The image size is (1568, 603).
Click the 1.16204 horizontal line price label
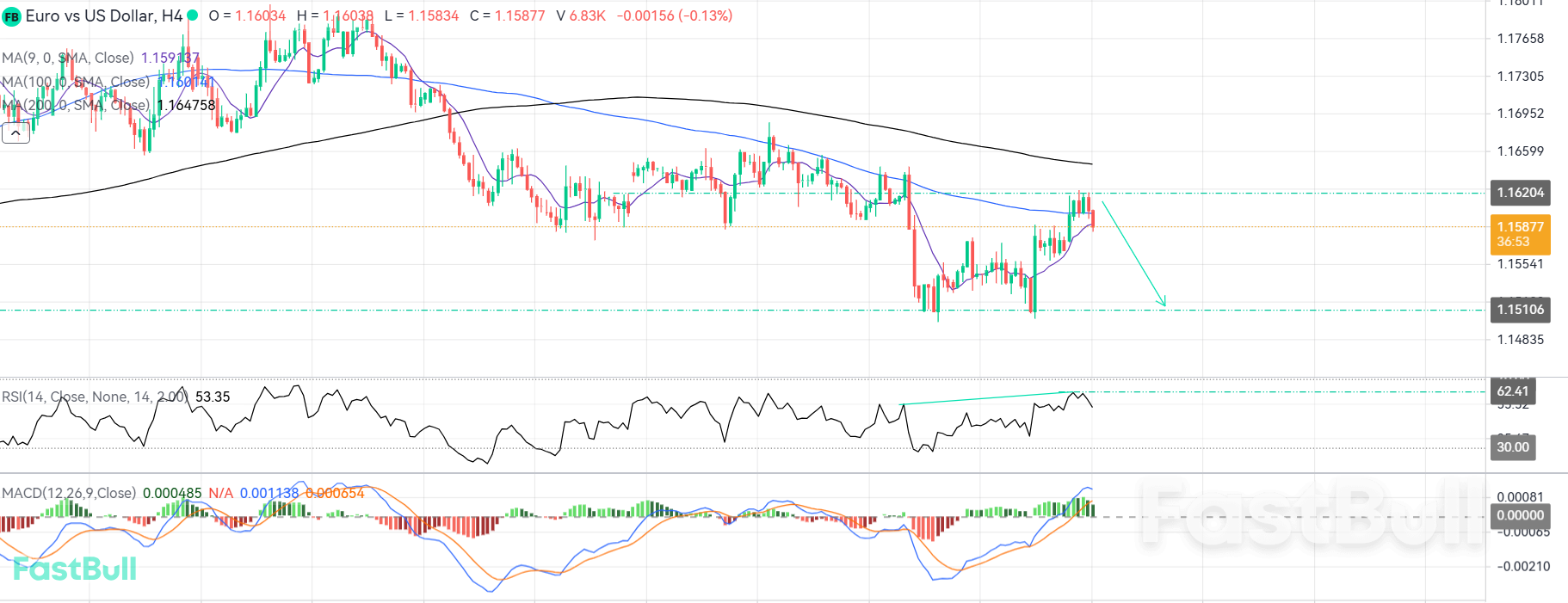pos(1520,193)
